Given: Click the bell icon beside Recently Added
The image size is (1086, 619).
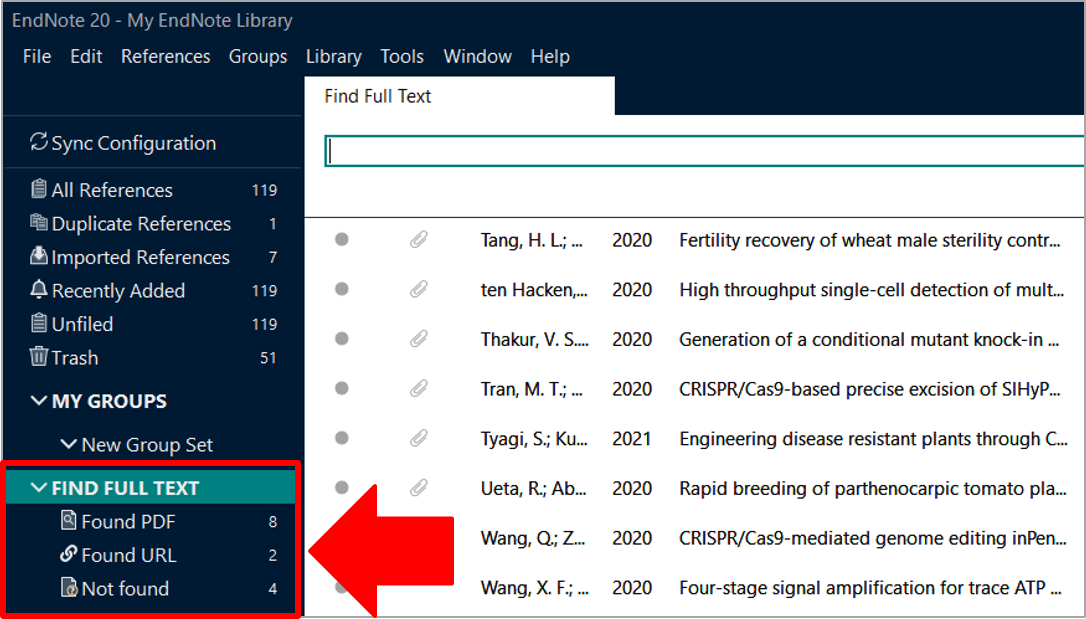Looking at the screenshot, I should 39,289.
